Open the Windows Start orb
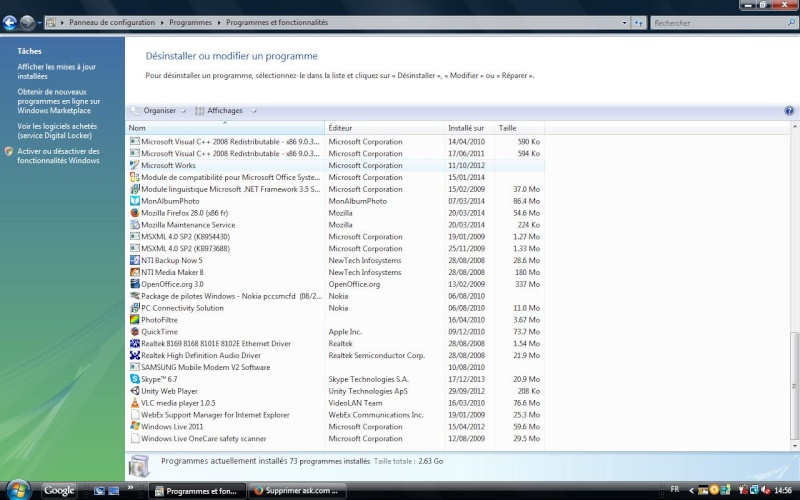Image resolution: width=800 pixels, height=500 pixels. pos(18,490)
